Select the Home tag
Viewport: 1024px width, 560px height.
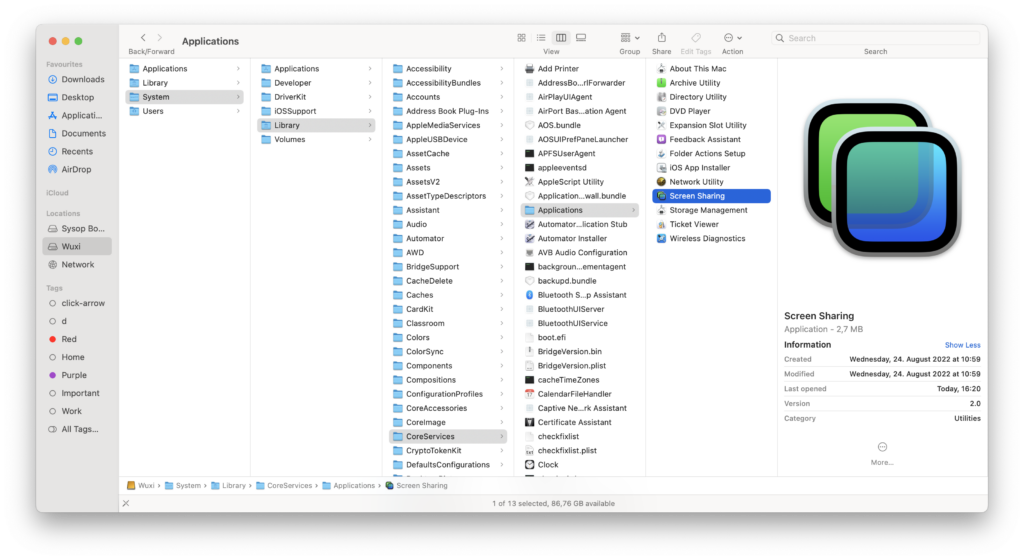click(x=77, y=357)
